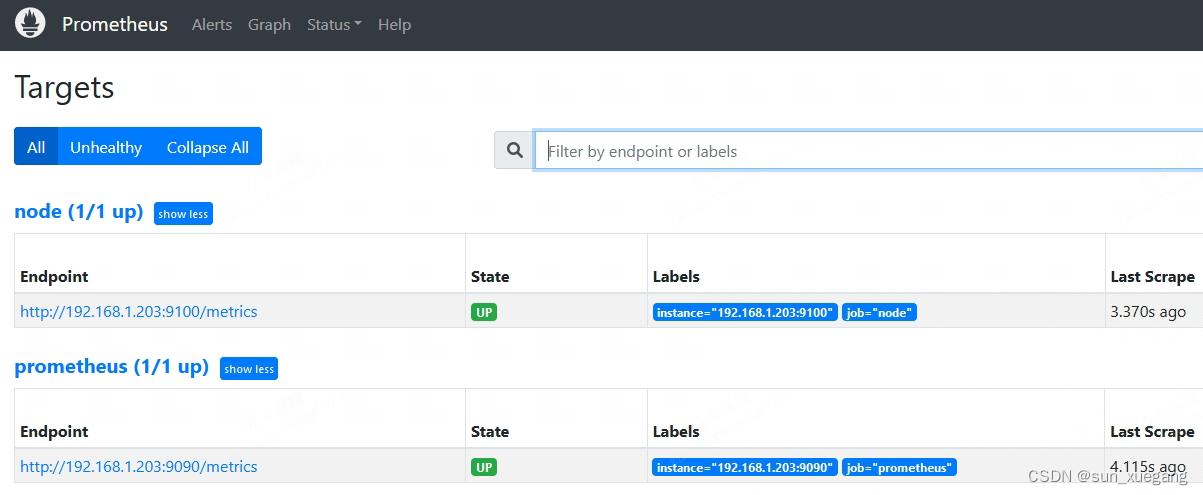Click State column header in prometheus table
The image size is (1203, 495).
(490, 431)
